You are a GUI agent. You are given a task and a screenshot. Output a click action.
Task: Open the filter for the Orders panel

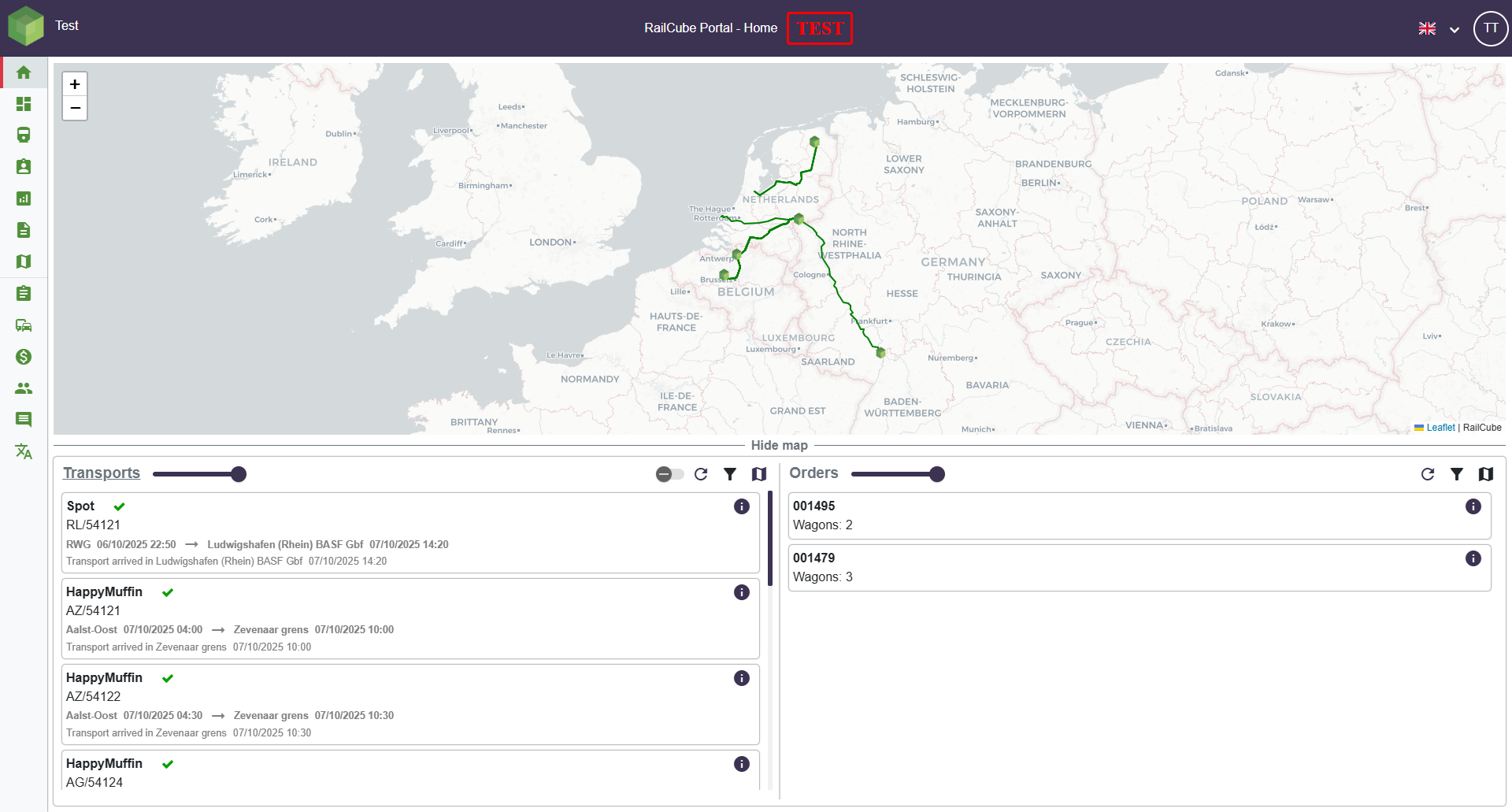click(x=1457, y=474)
